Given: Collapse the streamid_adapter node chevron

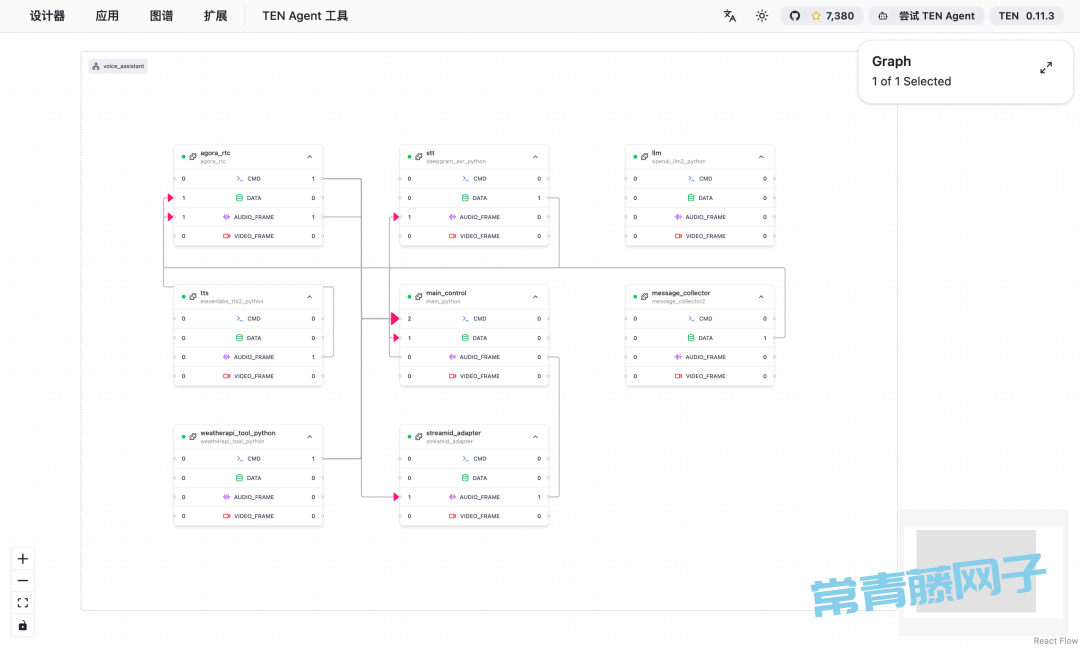Looking at the screenshot, I should [535, 437].
